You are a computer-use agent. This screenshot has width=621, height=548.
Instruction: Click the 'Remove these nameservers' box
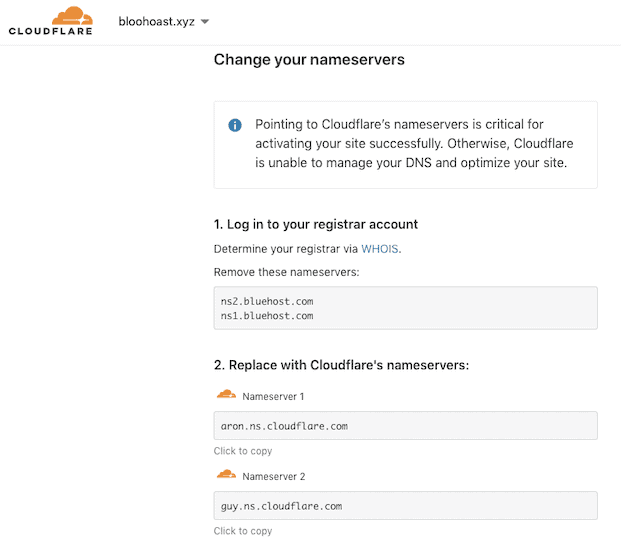pos(406,308)
